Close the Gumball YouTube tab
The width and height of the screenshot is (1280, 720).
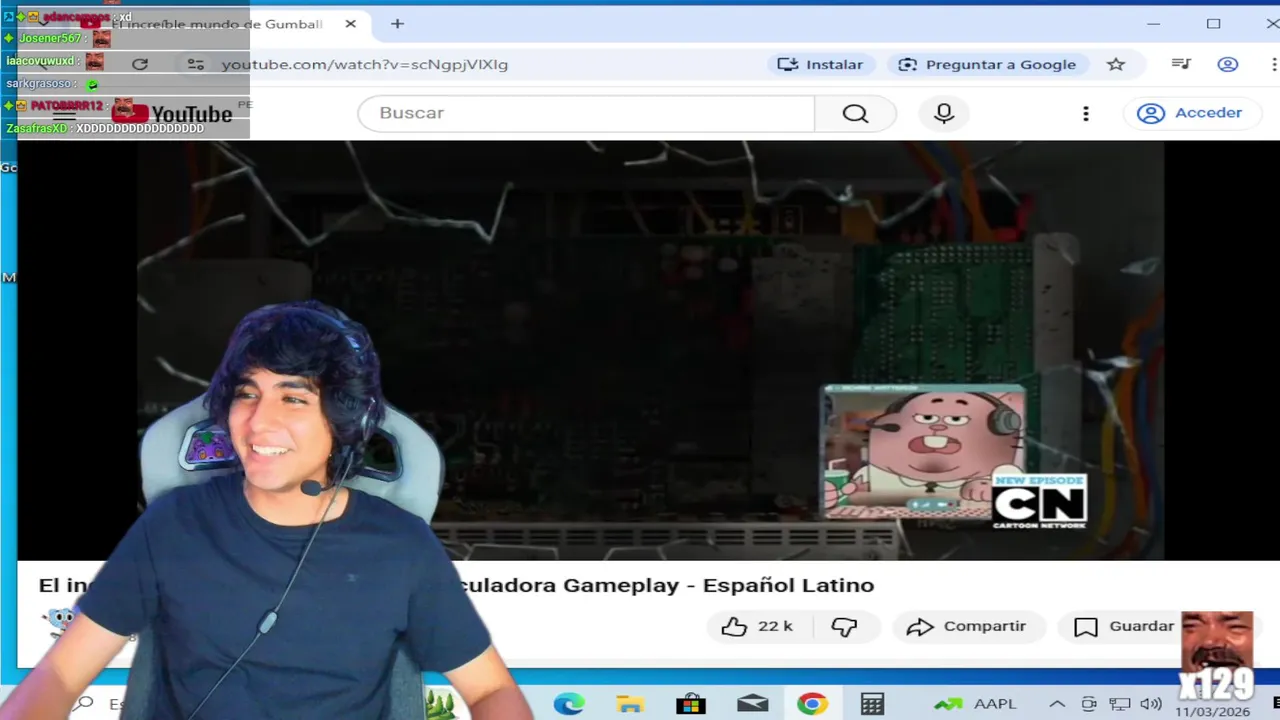[x=350, y=23]
